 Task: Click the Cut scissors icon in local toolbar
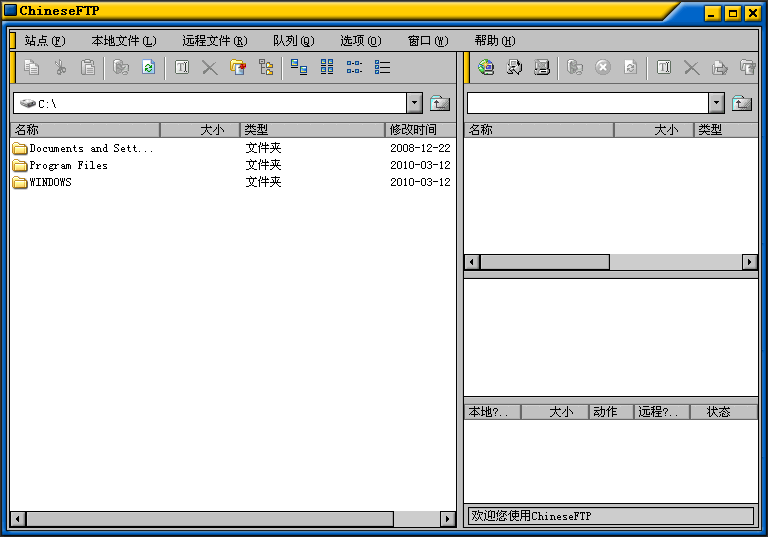[60, 67]
